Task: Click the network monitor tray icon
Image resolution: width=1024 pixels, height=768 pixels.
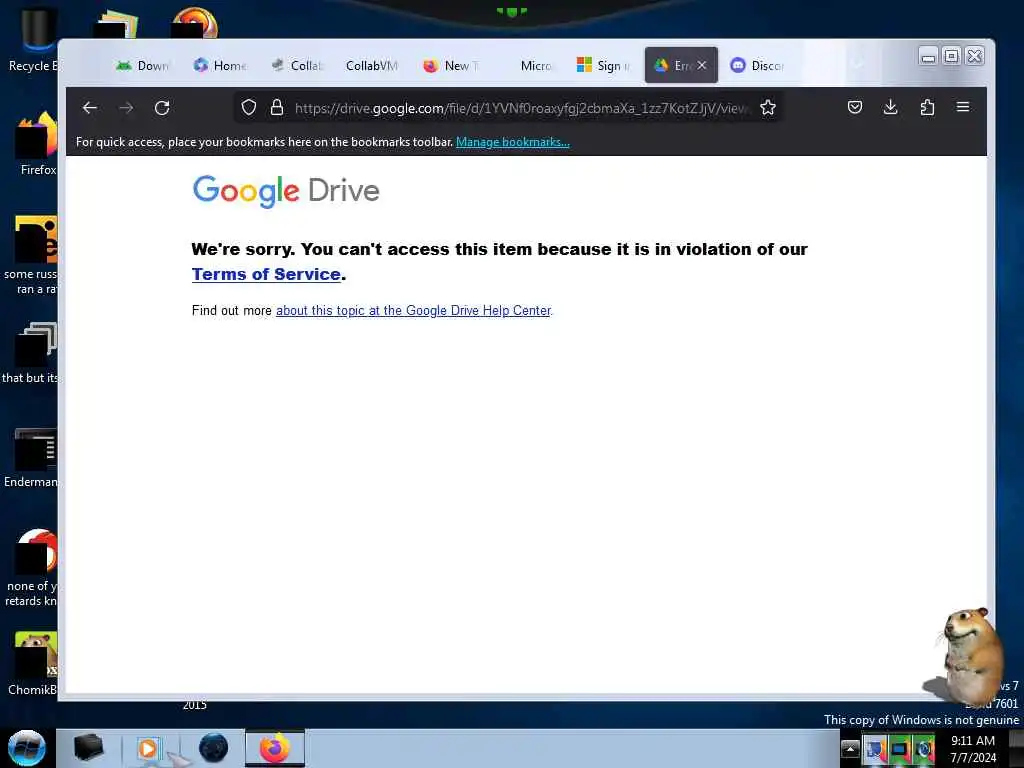Action: tap(900, 748)
